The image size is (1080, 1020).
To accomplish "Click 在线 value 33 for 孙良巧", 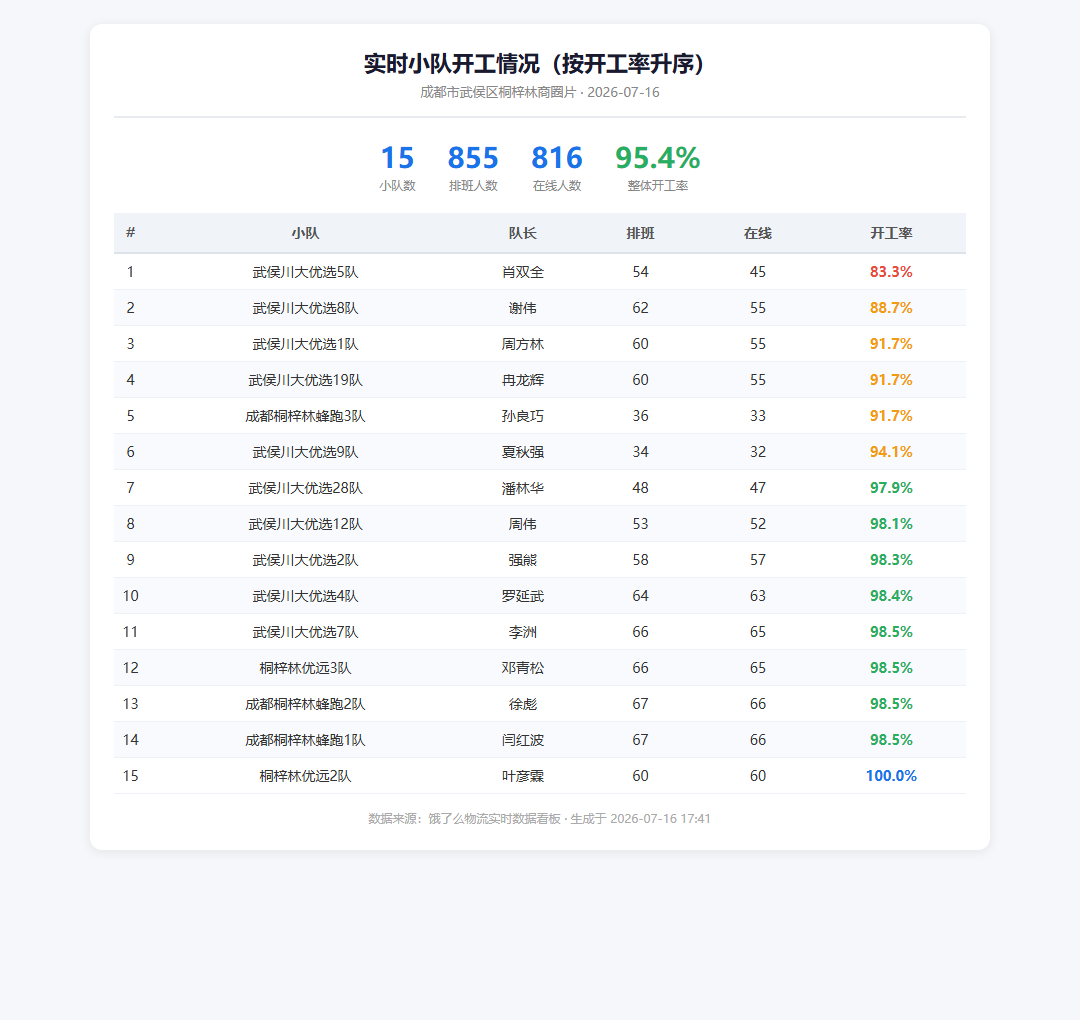I will point(758,416).
